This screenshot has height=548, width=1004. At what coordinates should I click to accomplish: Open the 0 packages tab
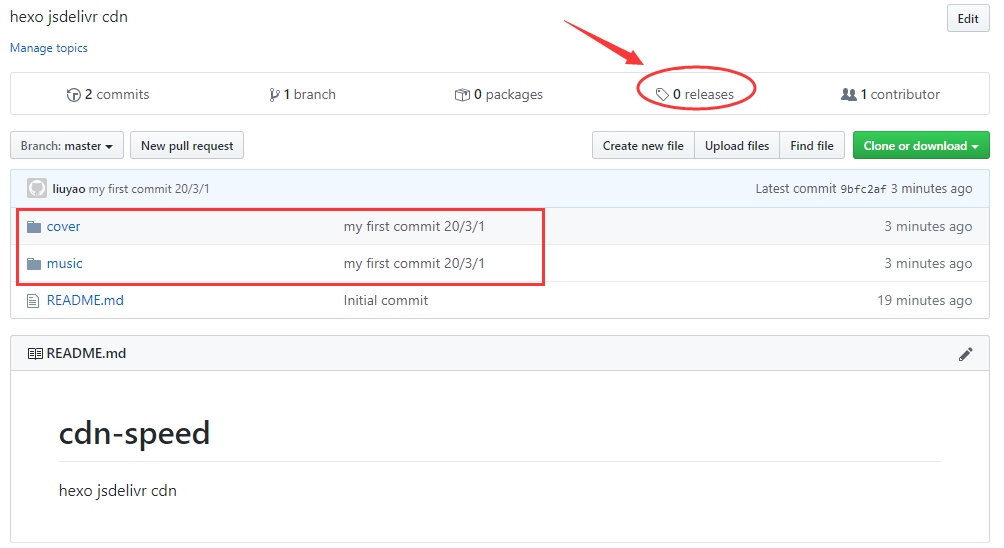(x=499, y=95)
